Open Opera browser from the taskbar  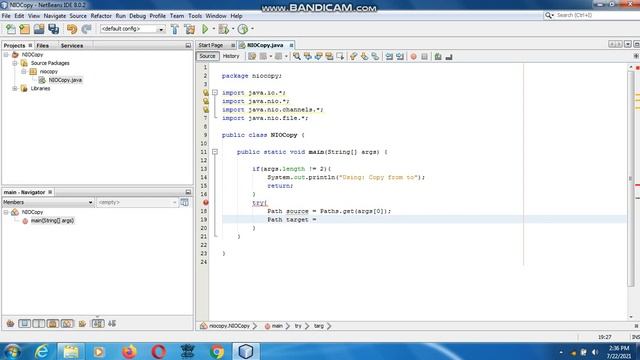coord(158,351)
